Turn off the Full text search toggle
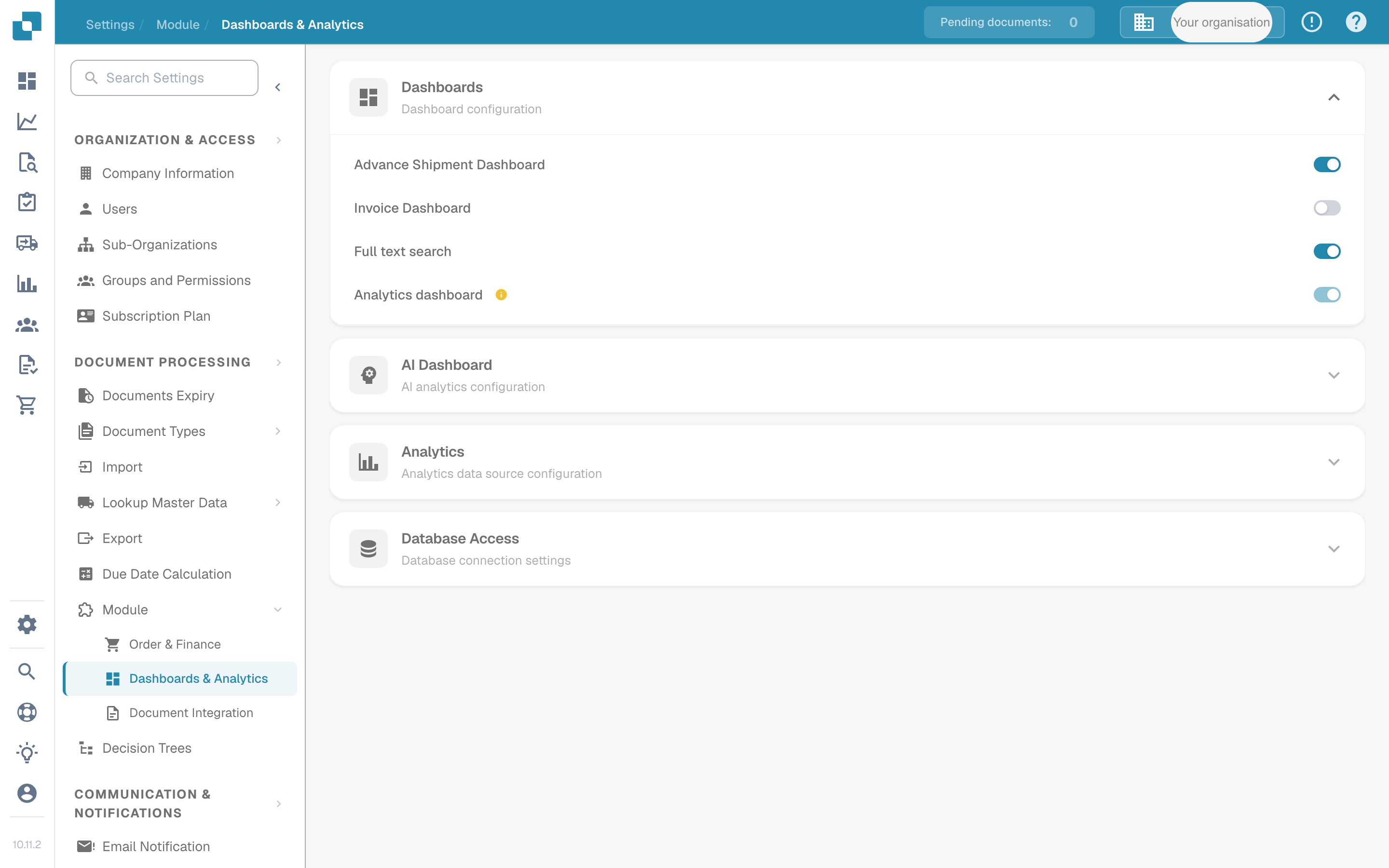Viewport: 1389px width, 868px height. click(x=1327, y=251)
